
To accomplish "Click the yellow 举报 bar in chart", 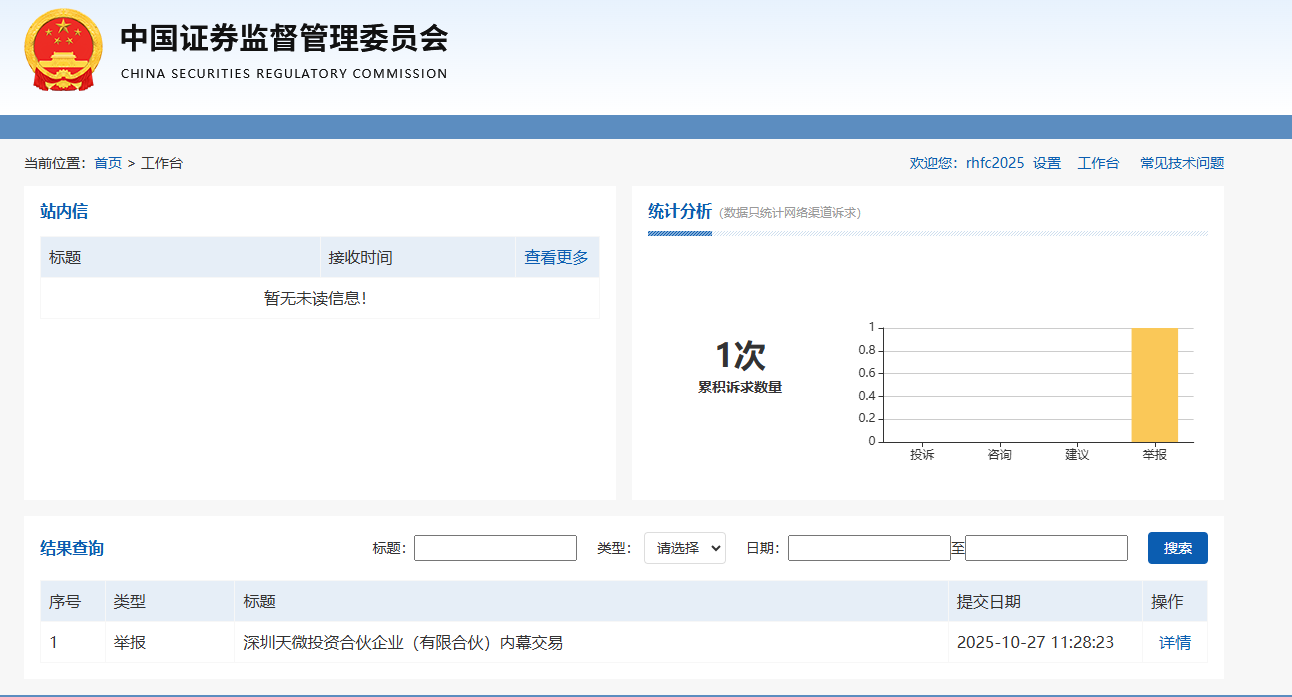I will [x=1155, y=385].
